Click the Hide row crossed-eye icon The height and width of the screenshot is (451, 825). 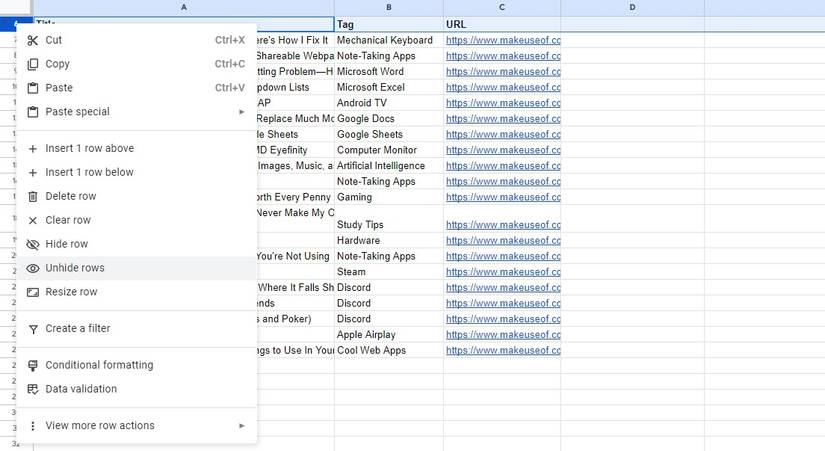click(x=33, y=244)
